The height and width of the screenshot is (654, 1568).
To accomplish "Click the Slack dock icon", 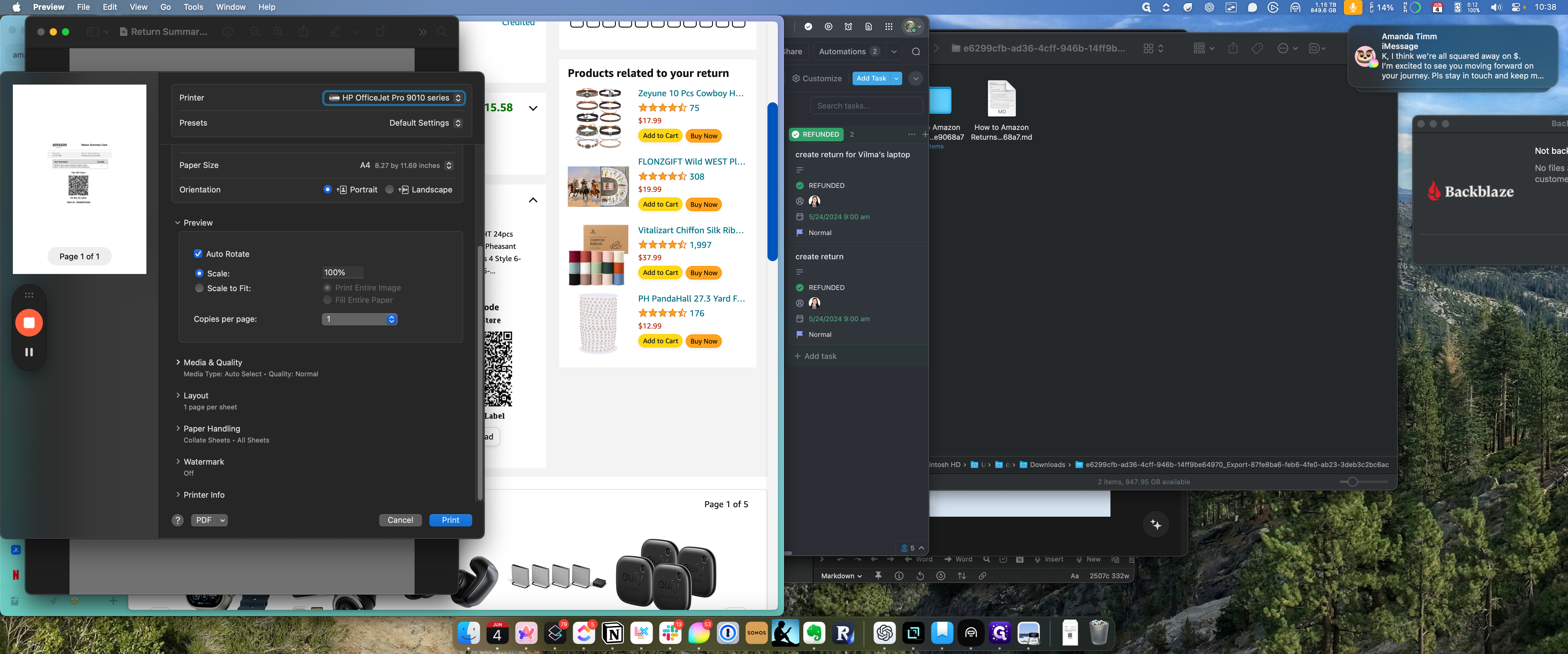I will pyautogui.click(x=670, y=633).
